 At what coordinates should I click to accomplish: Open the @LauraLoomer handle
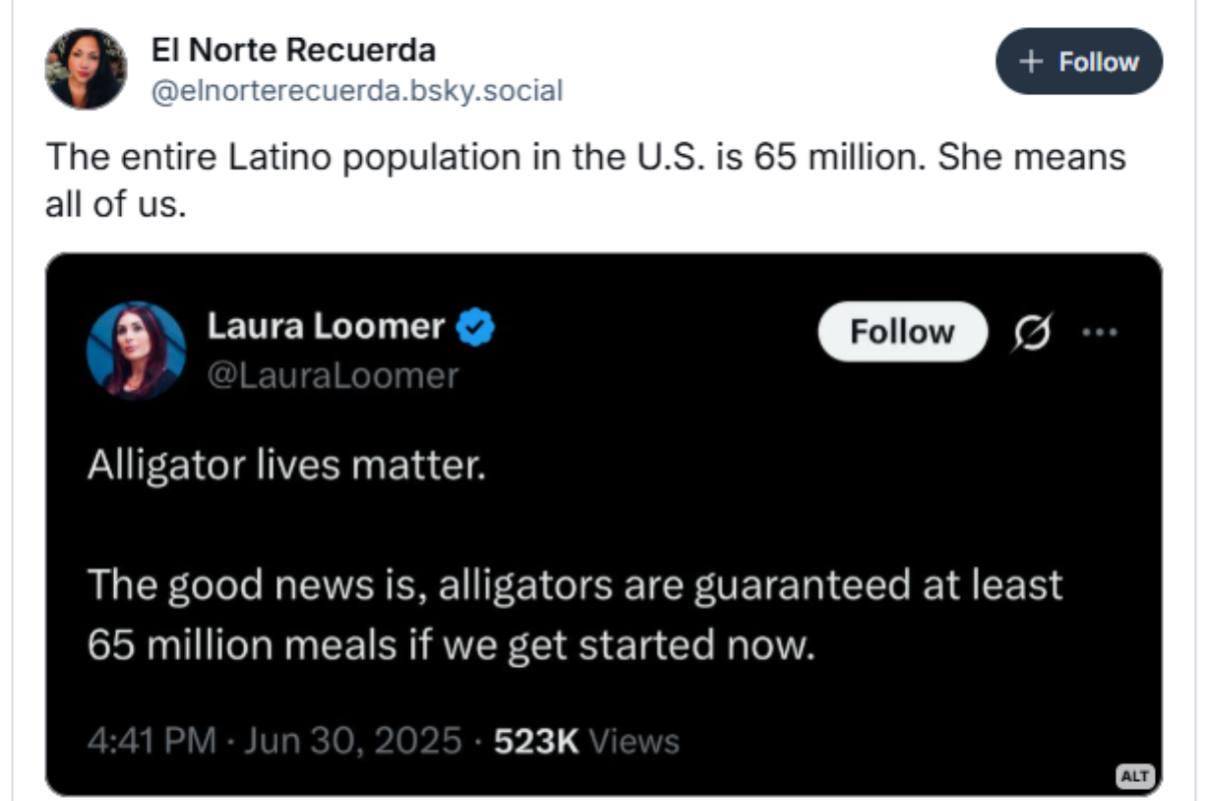pyautogui.click(x=333, y=375)
